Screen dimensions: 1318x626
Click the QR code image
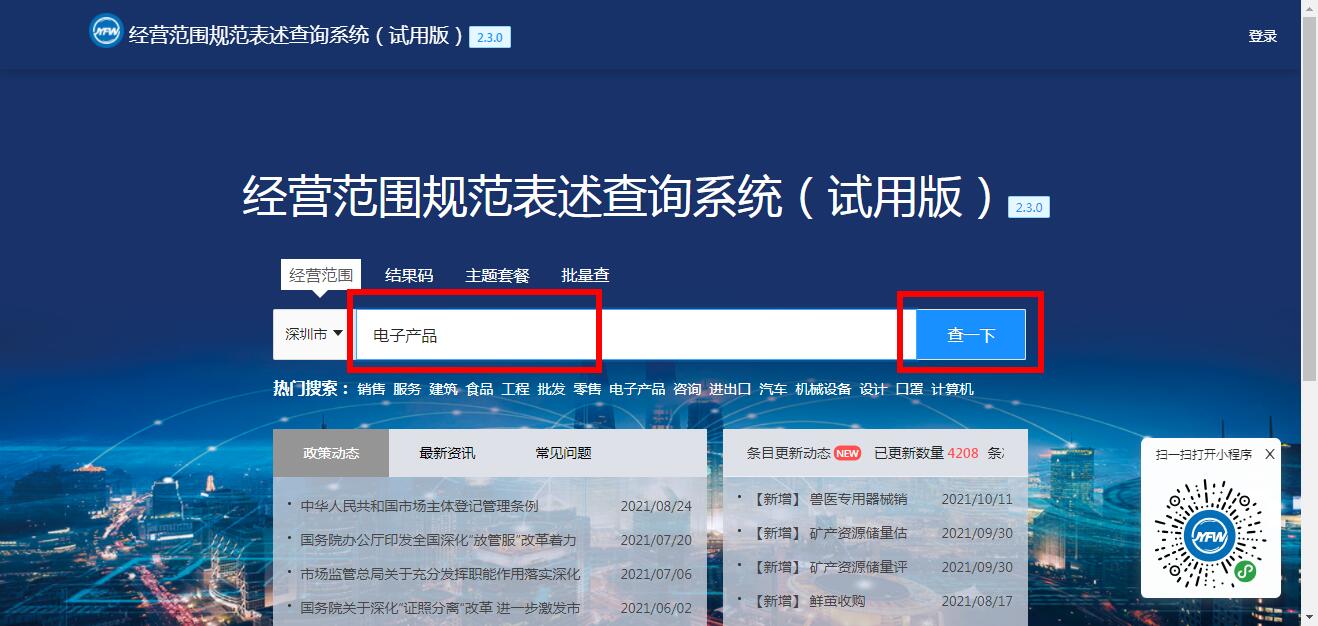click(x=1210, y=533)
